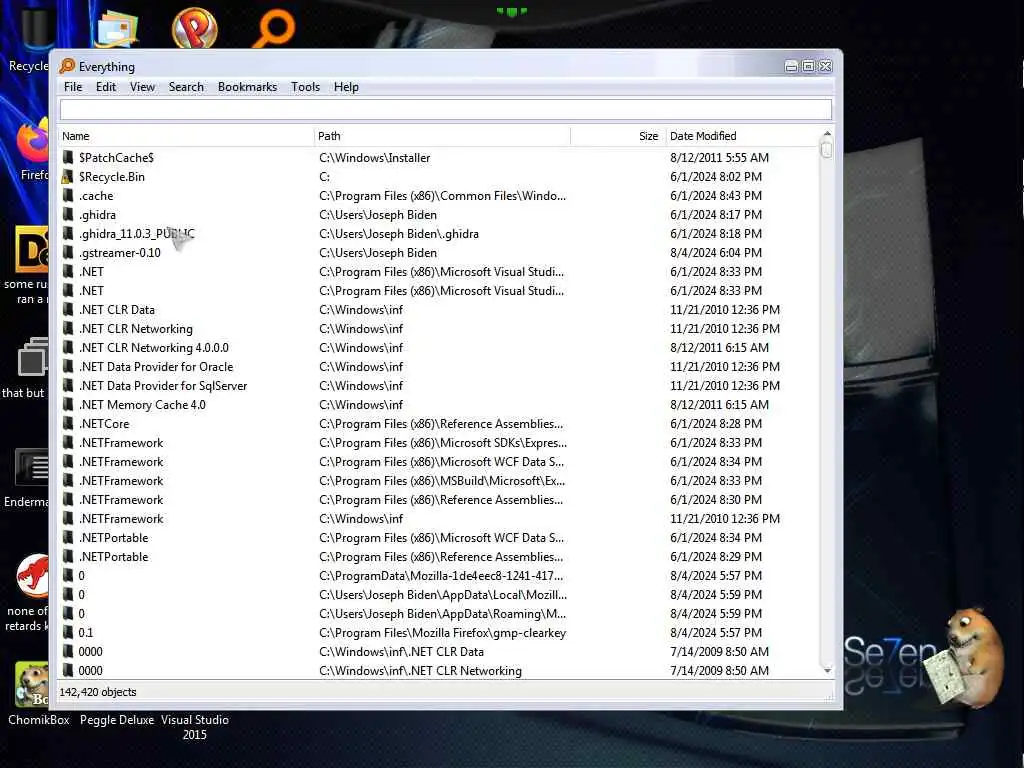Select .NET Memory Cache 4.0 entry

click(142, 404)
